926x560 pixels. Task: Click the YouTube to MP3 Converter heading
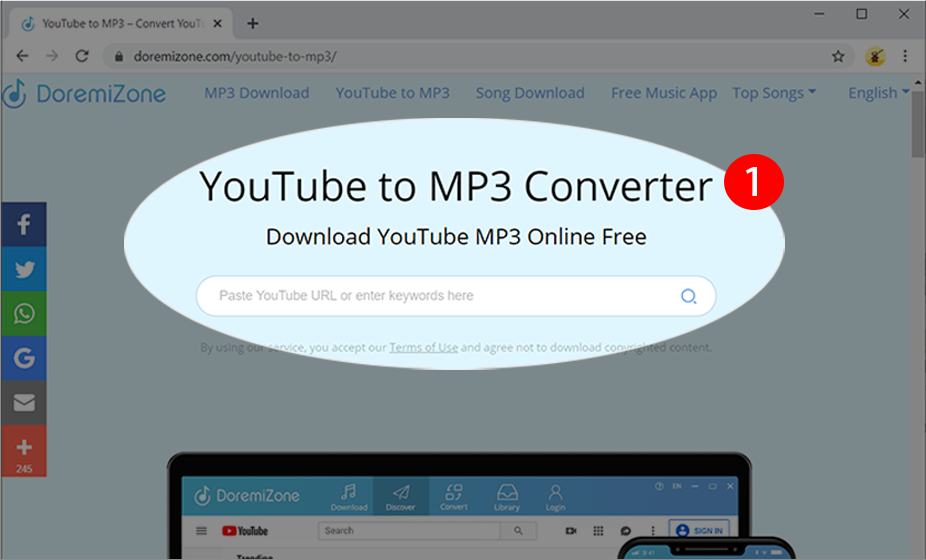(456, 187)
